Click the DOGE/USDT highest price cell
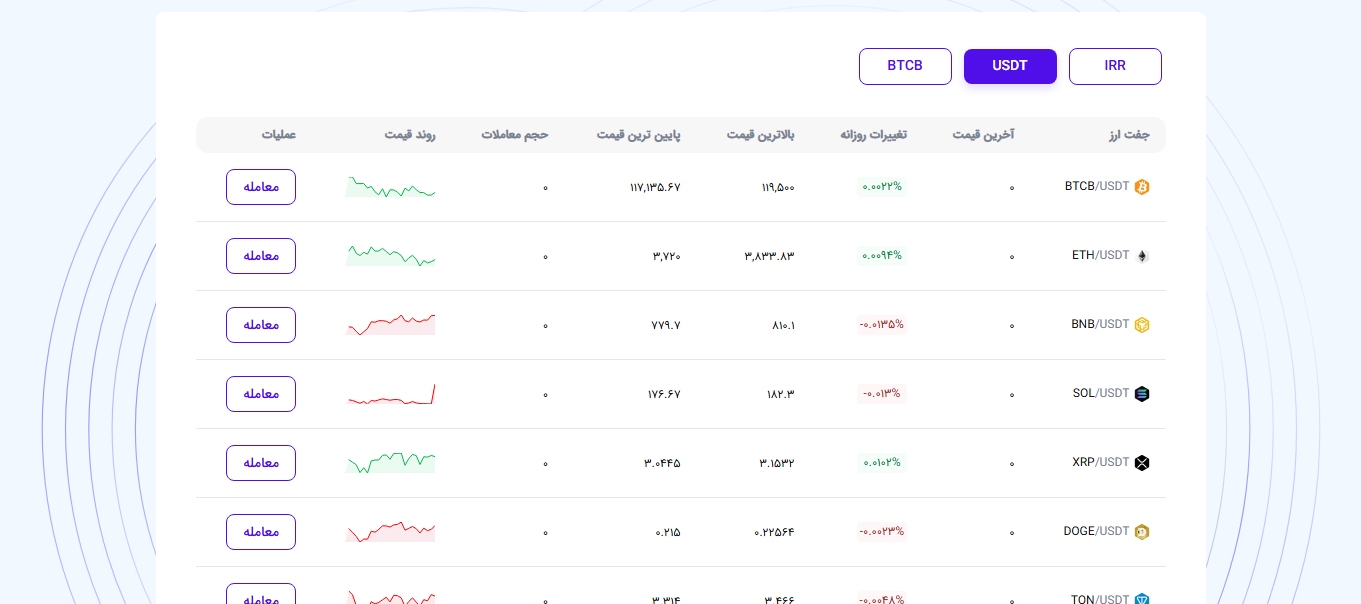Image resolution: width=1361 pixels, height=604 pixels. [774, 532]
